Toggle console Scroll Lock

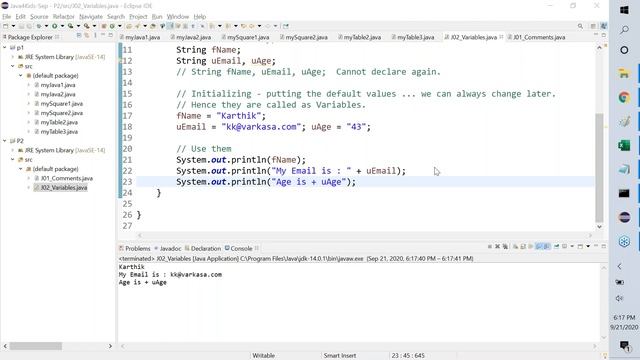click(x=523, y=247)
